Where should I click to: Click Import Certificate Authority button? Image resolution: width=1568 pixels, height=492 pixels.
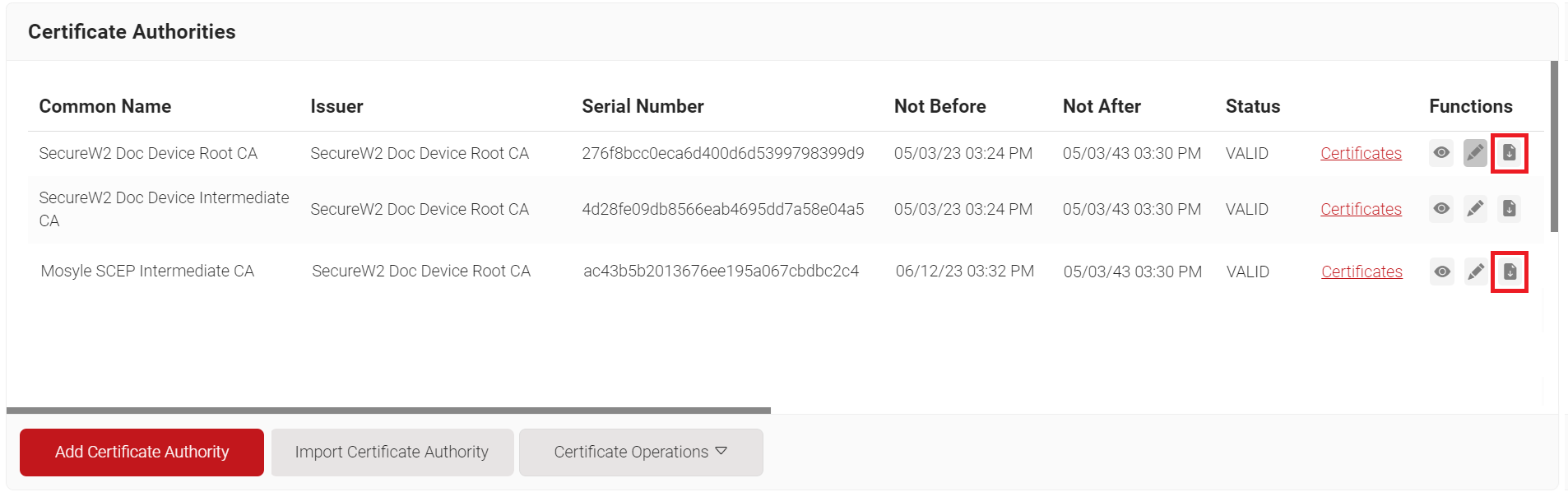click(392, 452)
